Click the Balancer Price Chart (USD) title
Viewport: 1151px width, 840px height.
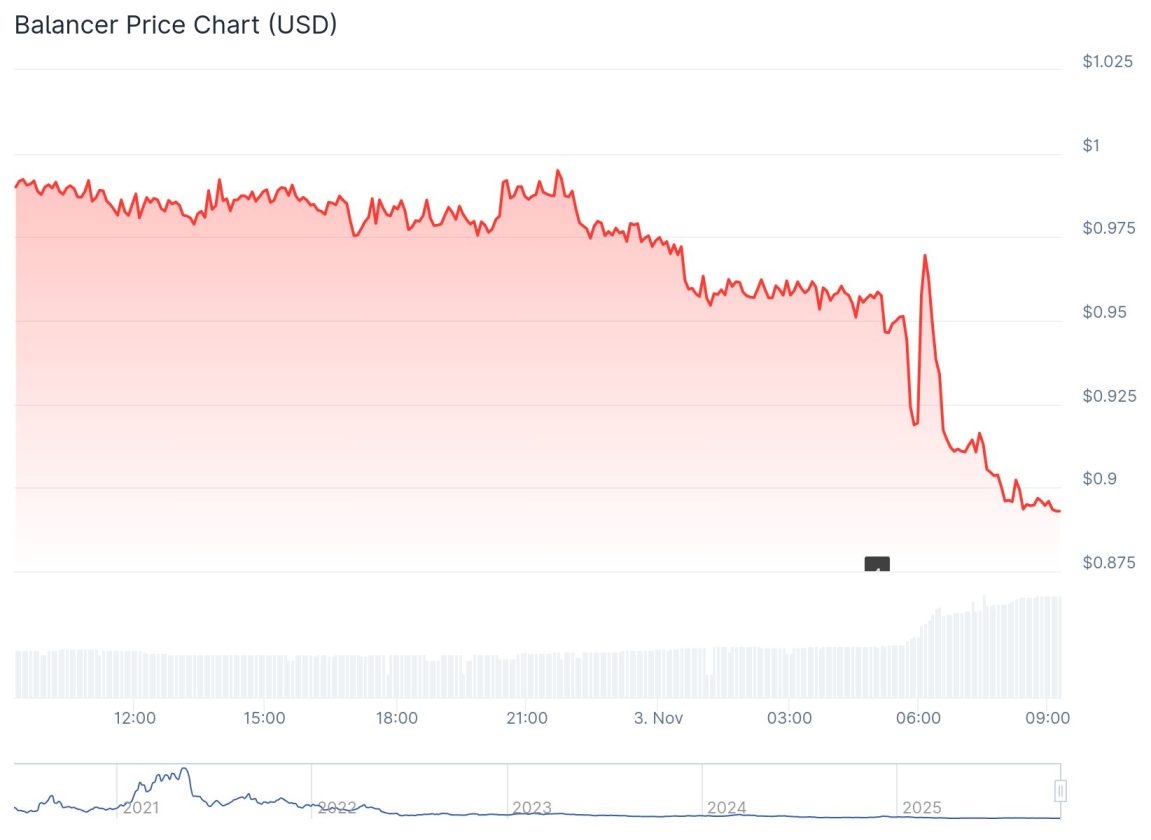(176, 25)
